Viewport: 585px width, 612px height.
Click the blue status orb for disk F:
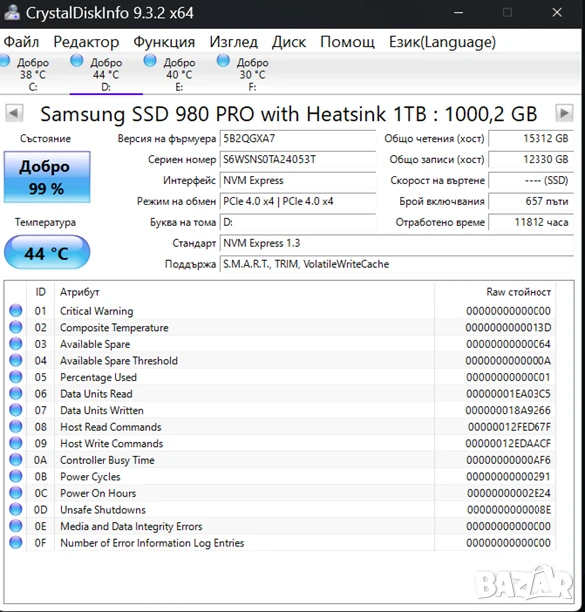click(223, 60)
